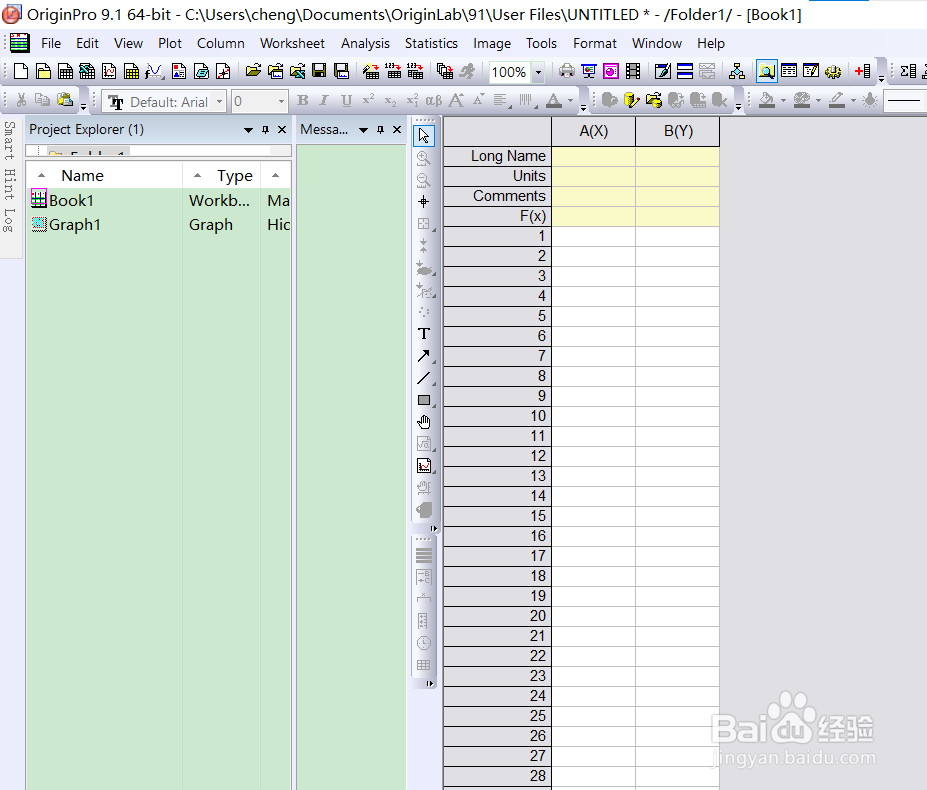
Task: Open the slide show of graphs icon
Action: point(589,72)
